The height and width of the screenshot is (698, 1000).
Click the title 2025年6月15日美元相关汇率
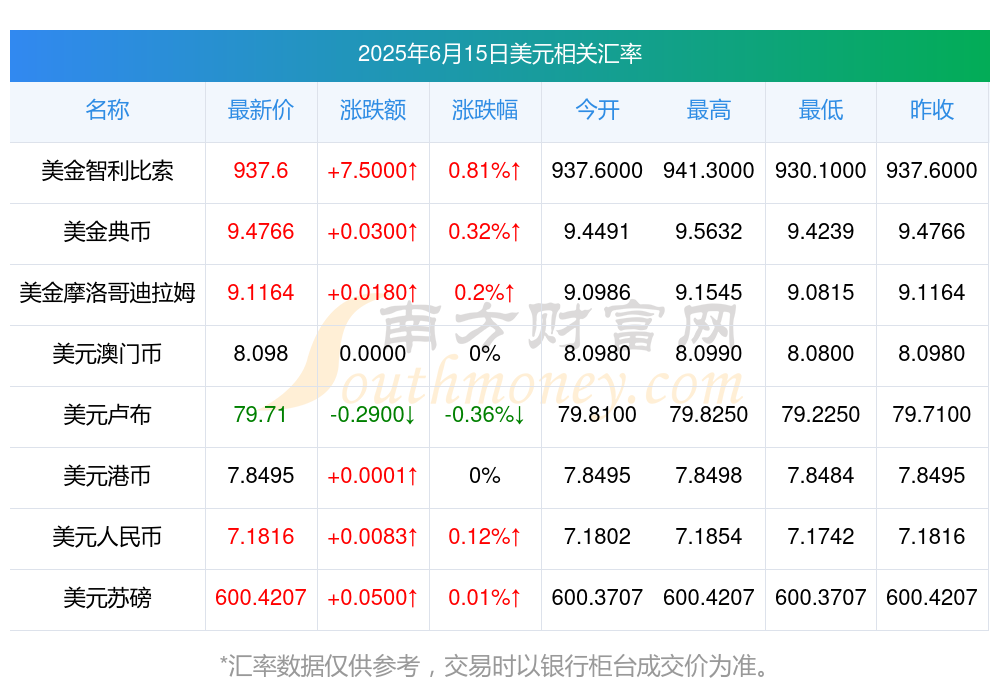coord(499,54)
